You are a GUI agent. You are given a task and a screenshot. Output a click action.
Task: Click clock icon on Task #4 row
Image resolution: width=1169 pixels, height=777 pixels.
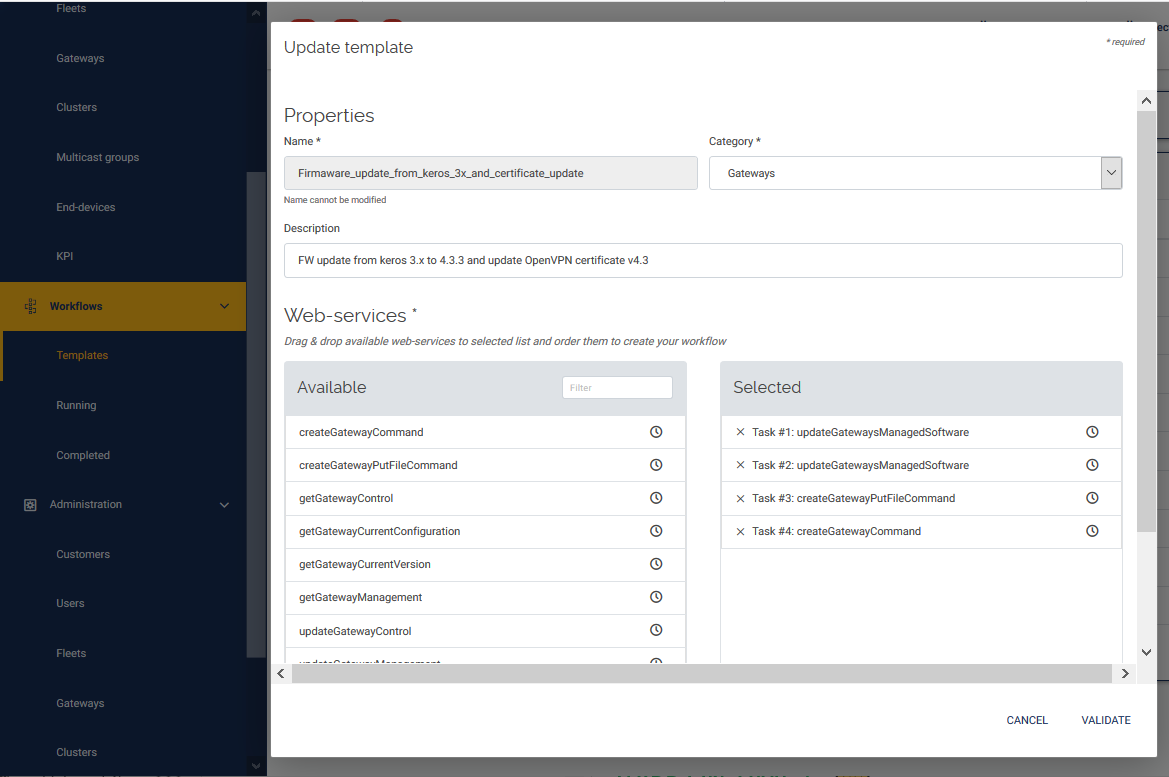1092,531
